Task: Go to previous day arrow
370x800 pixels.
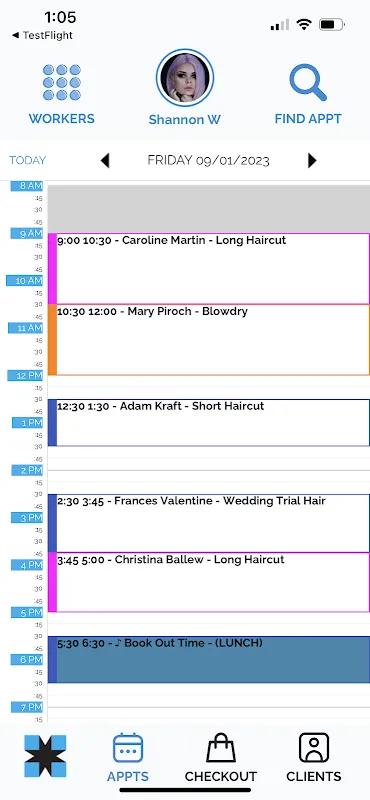Action: [105, 161]
